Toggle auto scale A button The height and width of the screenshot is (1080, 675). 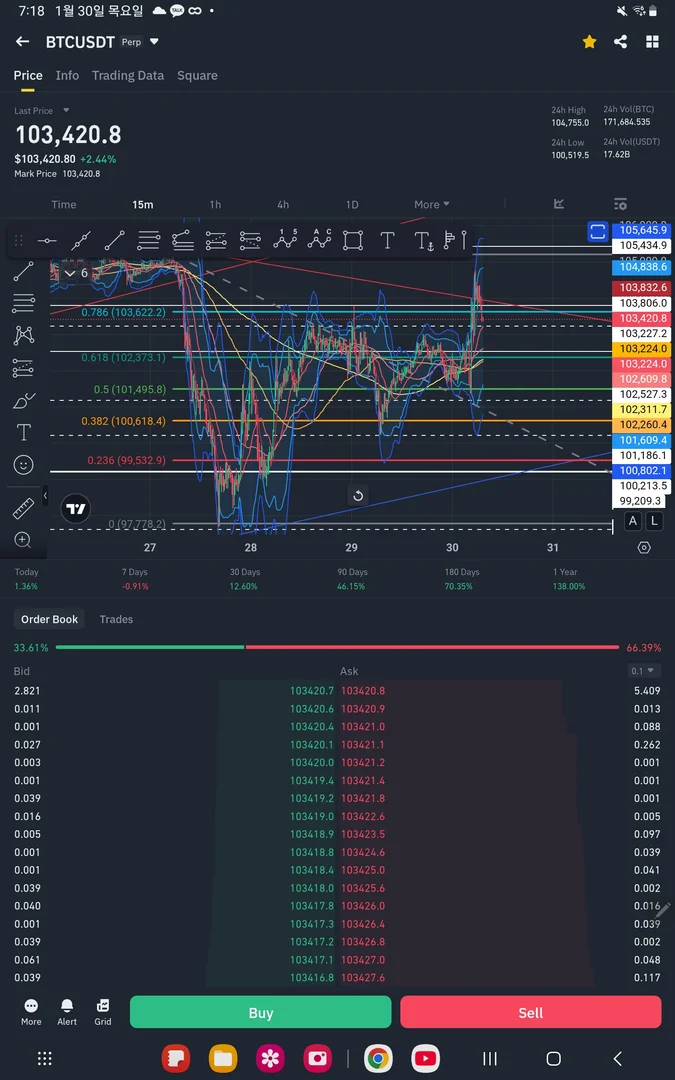tap(633, 521)
